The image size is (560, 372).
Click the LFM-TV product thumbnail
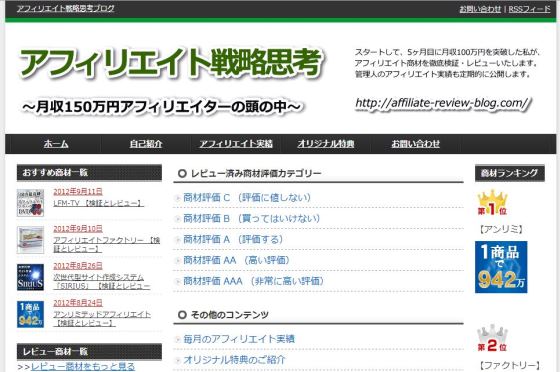pos(30,203)
